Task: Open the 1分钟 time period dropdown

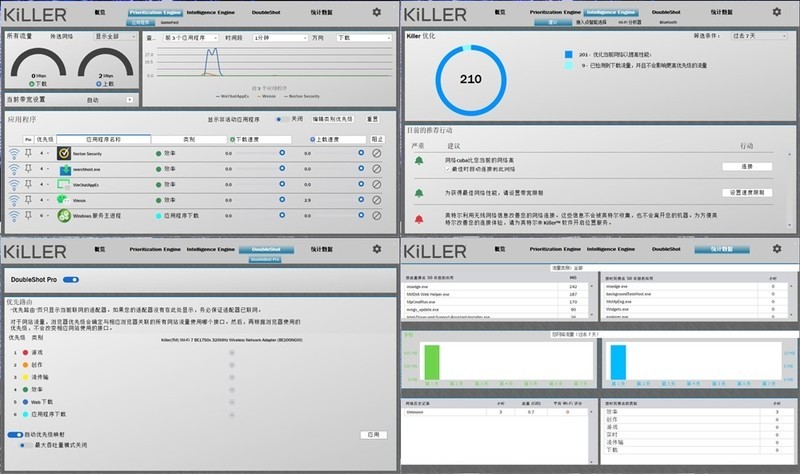Action: [280, 38]
